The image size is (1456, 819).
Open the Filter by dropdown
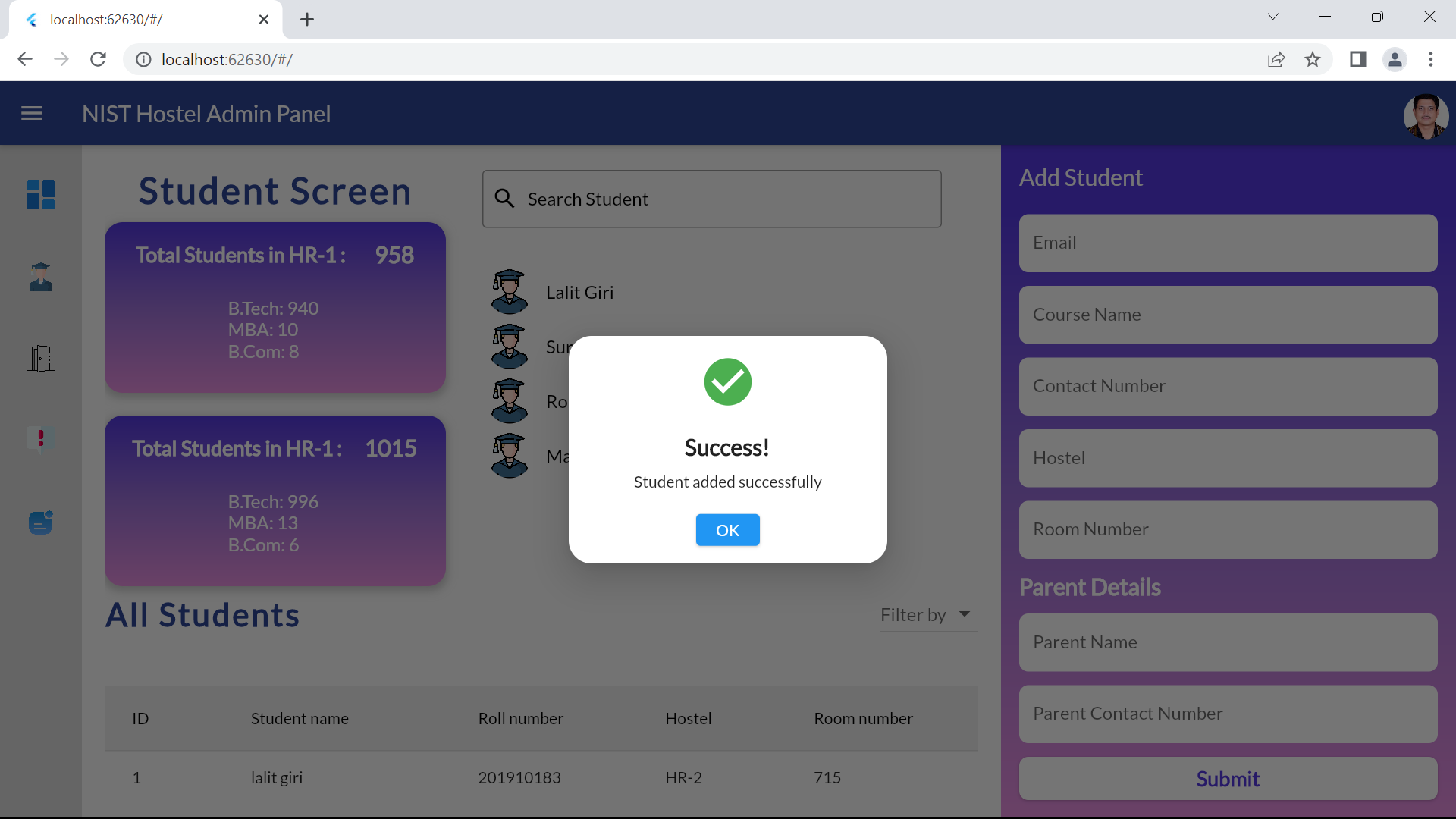click(x=927, y=615)
